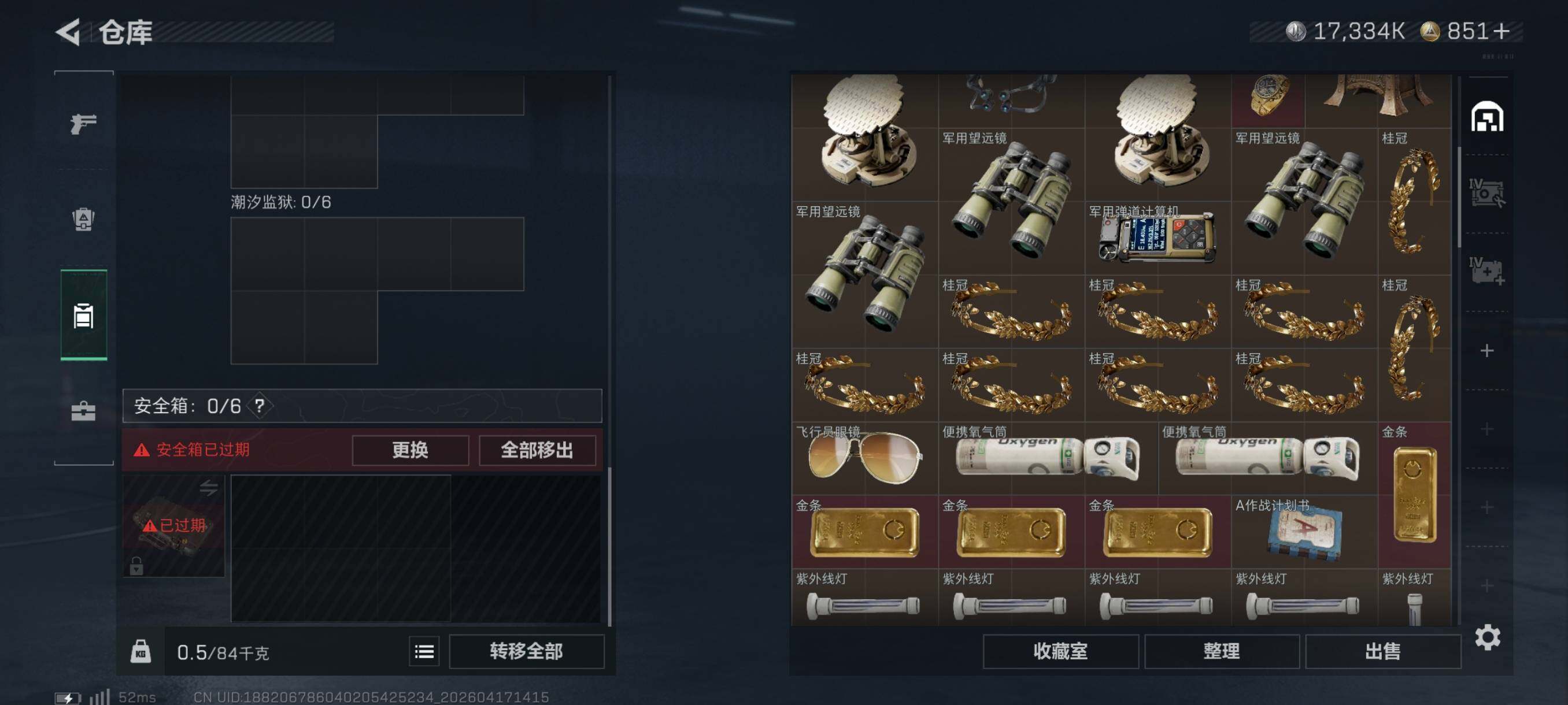Click 转移全部 to transfer all
Viewport: 1568px width, 705px height.
click(527, 651)
